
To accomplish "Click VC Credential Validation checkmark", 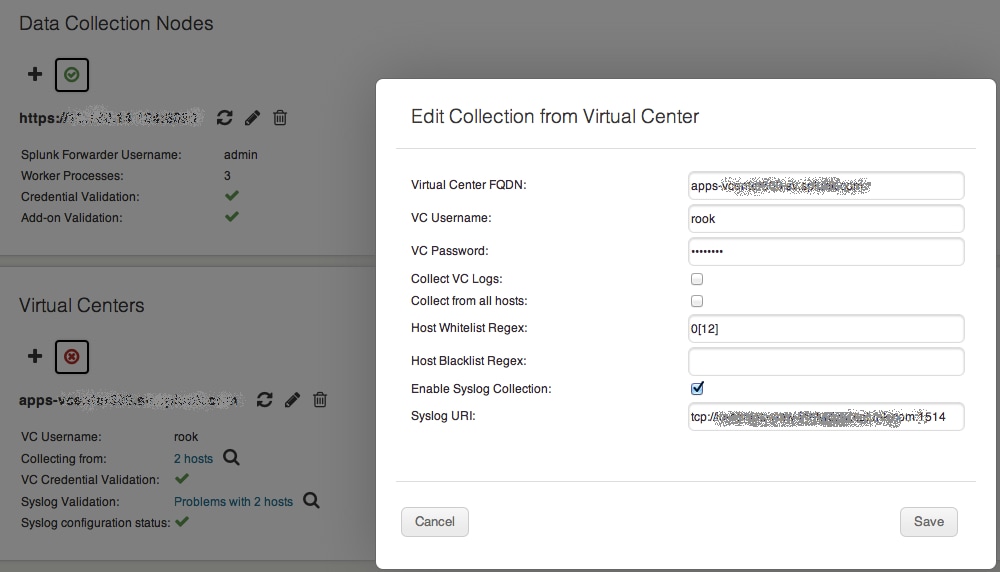I will point(182,478).
